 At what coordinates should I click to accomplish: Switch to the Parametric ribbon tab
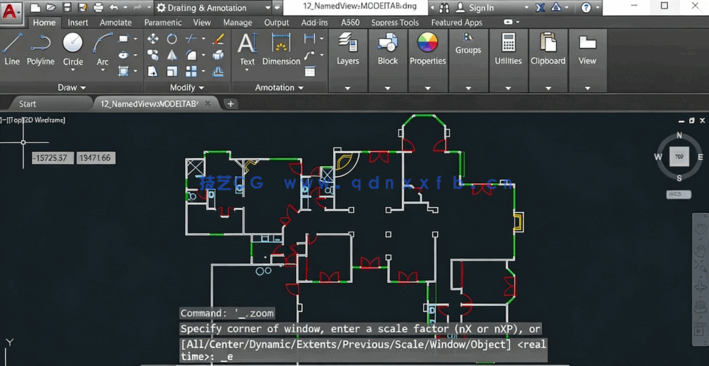pos(163,22)
